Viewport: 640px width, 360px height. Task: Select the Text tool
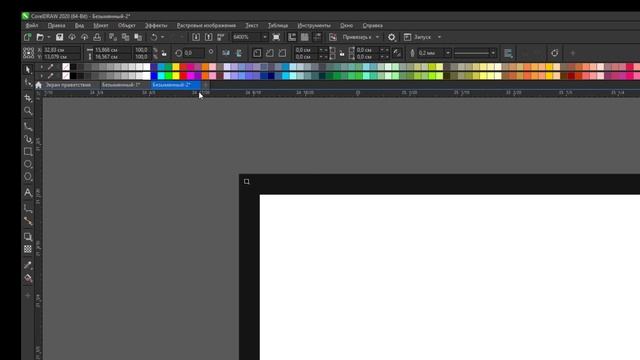[28, 192]
